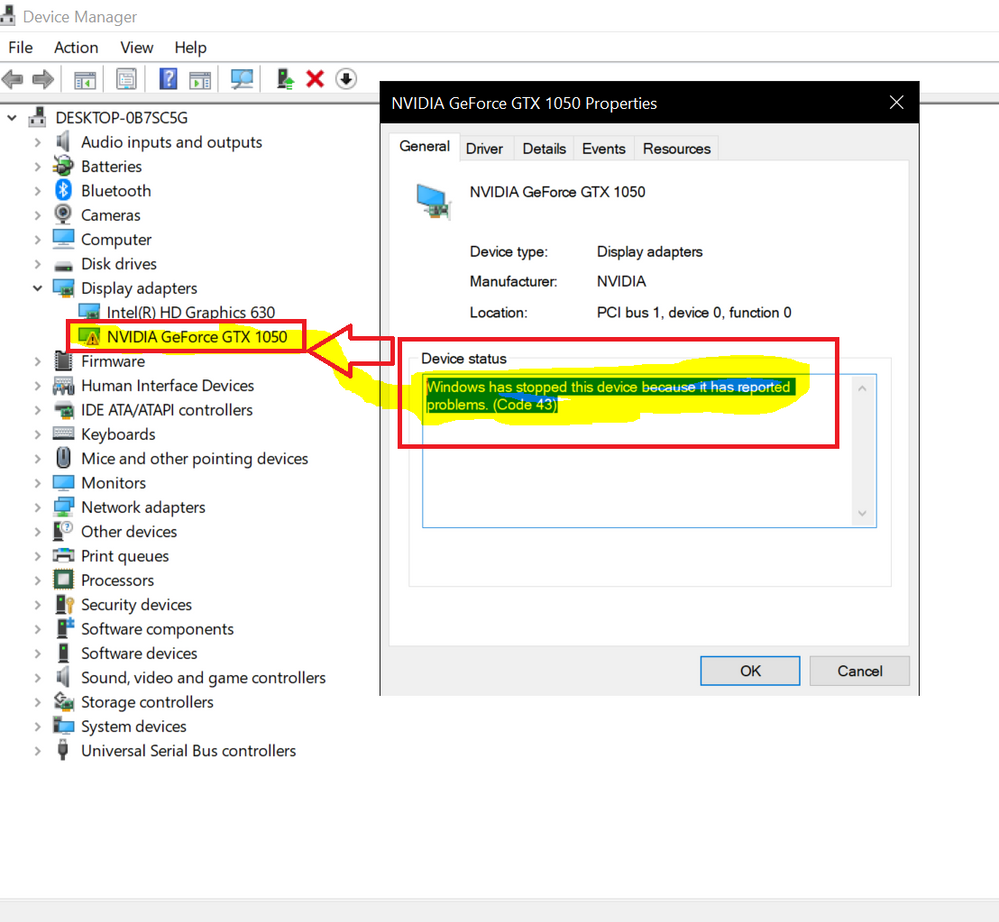The height and width of the screenshot is (922, 999).
Task: Click the Other devices question-mark icon
Action: 63,530
